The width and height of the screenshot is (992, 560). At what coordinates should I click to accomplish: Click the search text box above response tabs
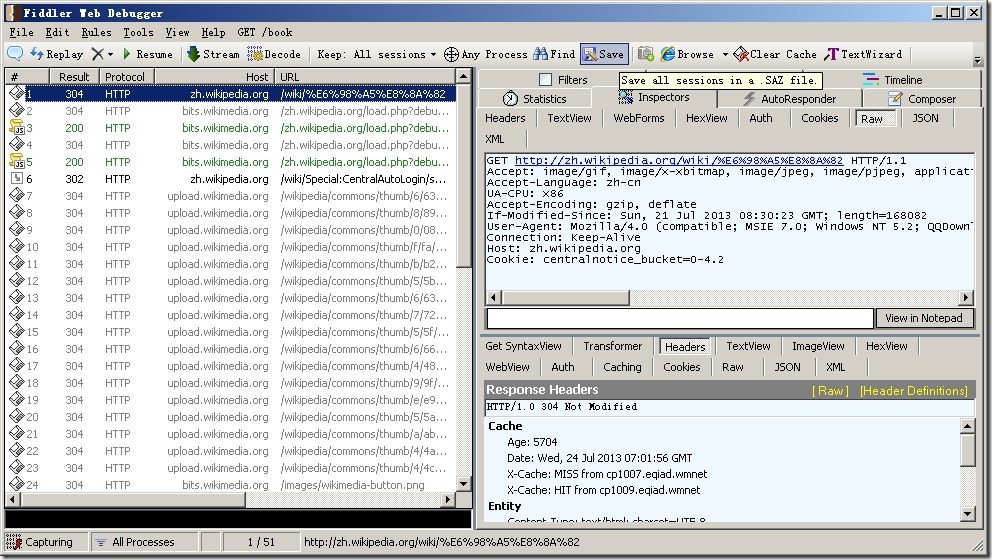(679, 318)
